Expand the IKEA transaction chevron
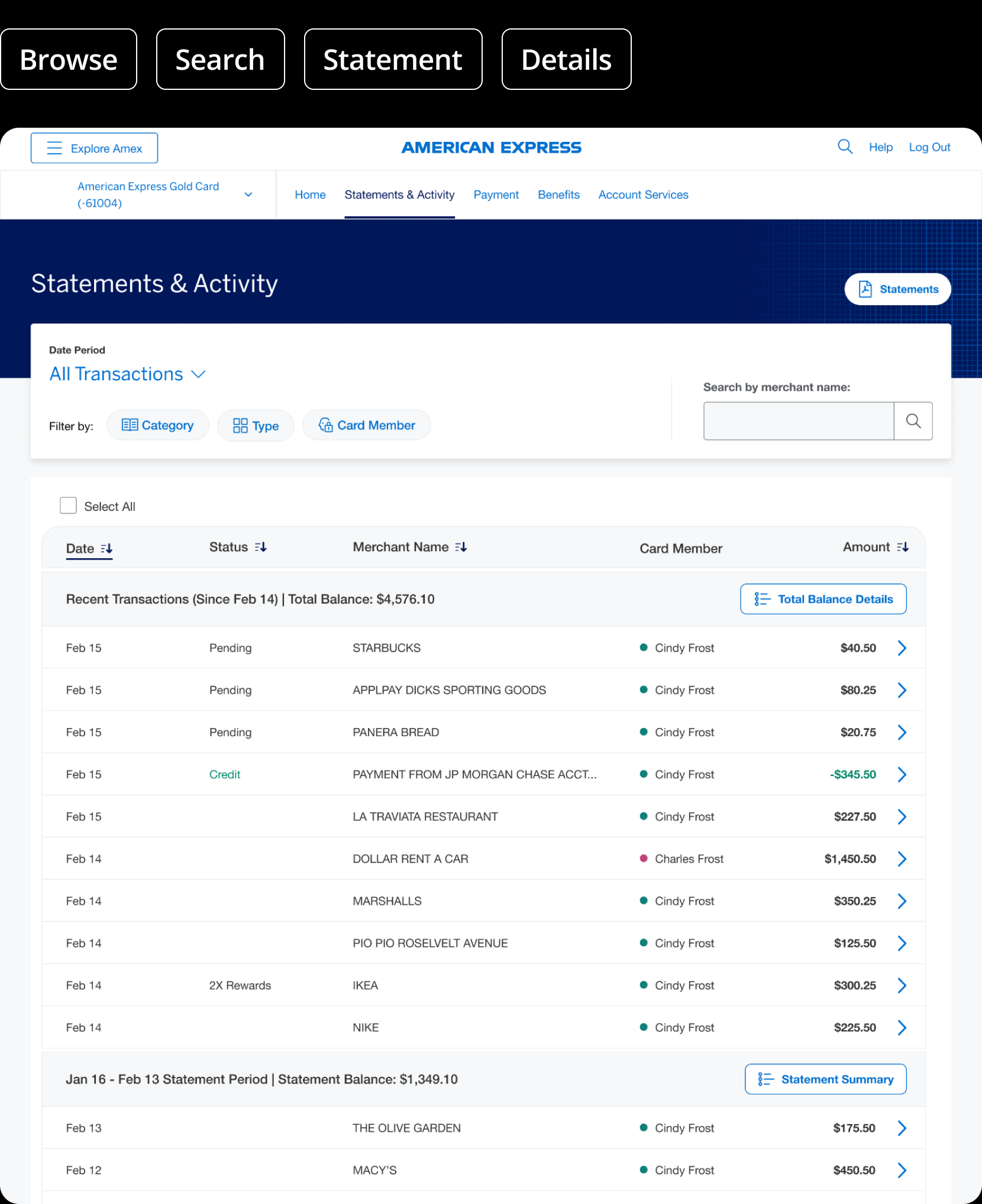Image resolution: width=982 pixels, height=1204 pixels. [x=902, y=985]
